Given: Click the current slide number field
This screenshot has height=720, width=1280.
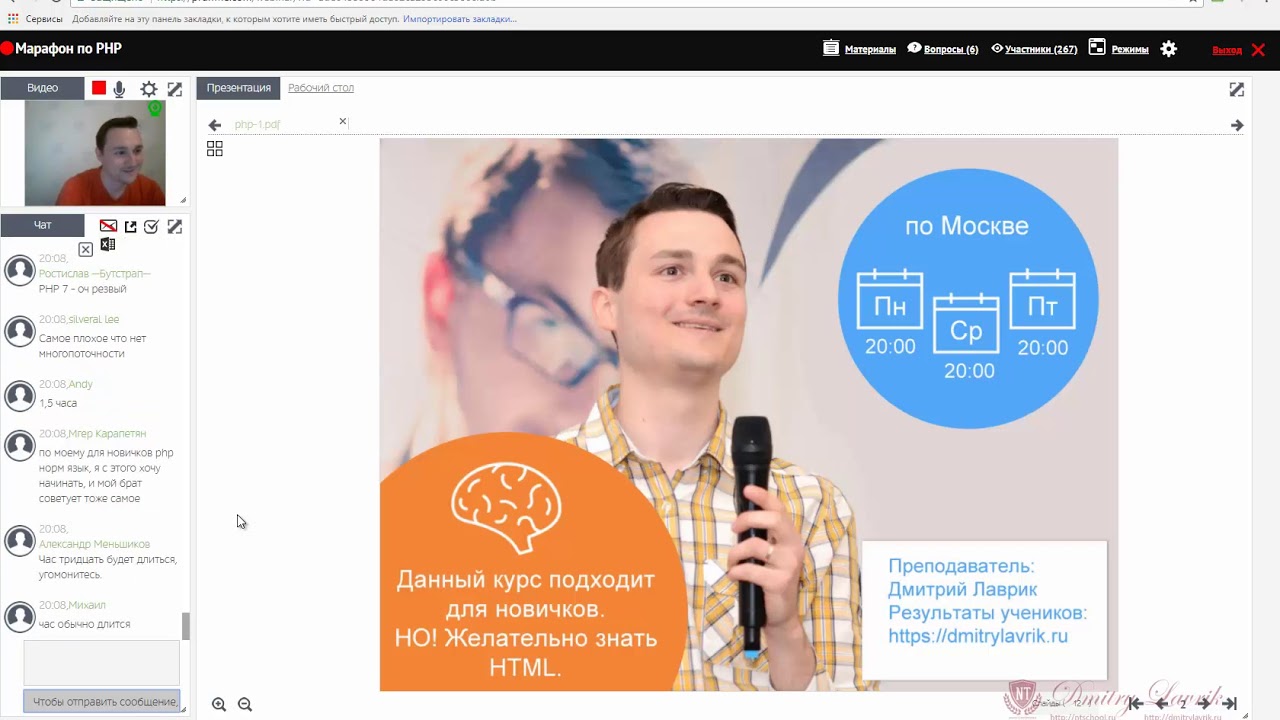Looking at the screenshot, I should pos(1183,703).
